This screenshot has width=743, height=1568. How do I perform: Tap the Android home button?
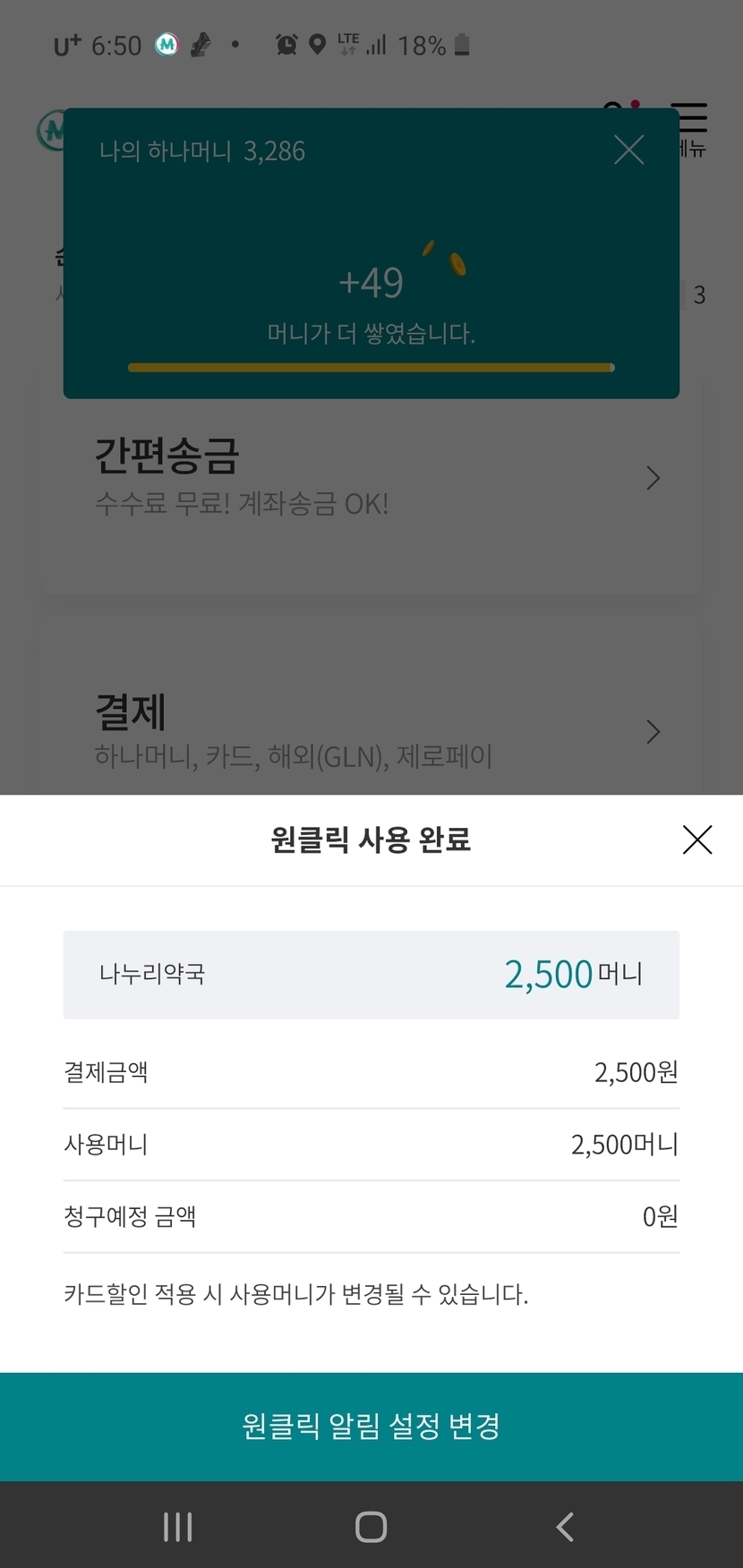pyautogui.click(x=371, y=1527)
